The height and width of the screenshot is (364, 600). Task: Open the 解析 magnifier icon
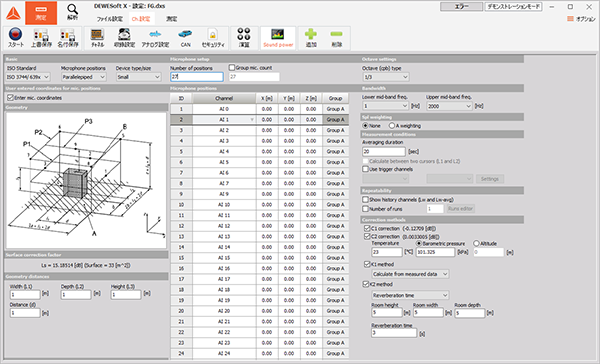coord(72,12)
